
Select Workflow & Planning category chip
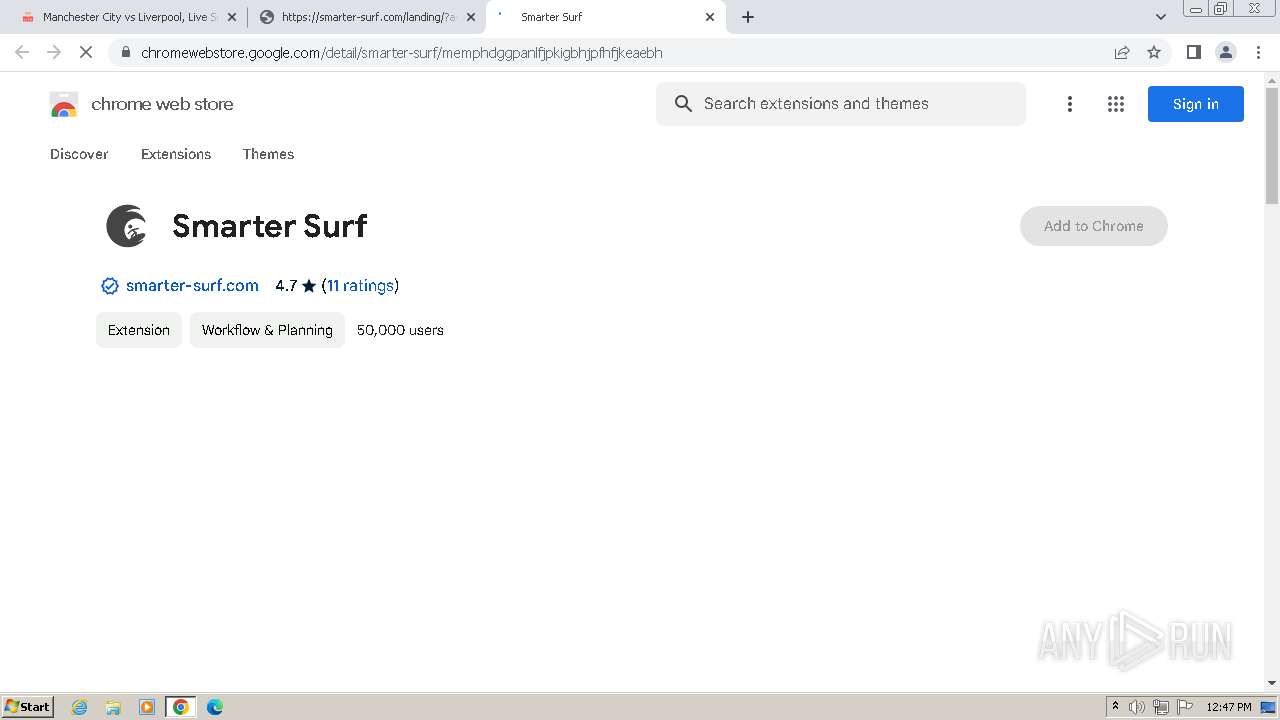click(x=267, y=330)
